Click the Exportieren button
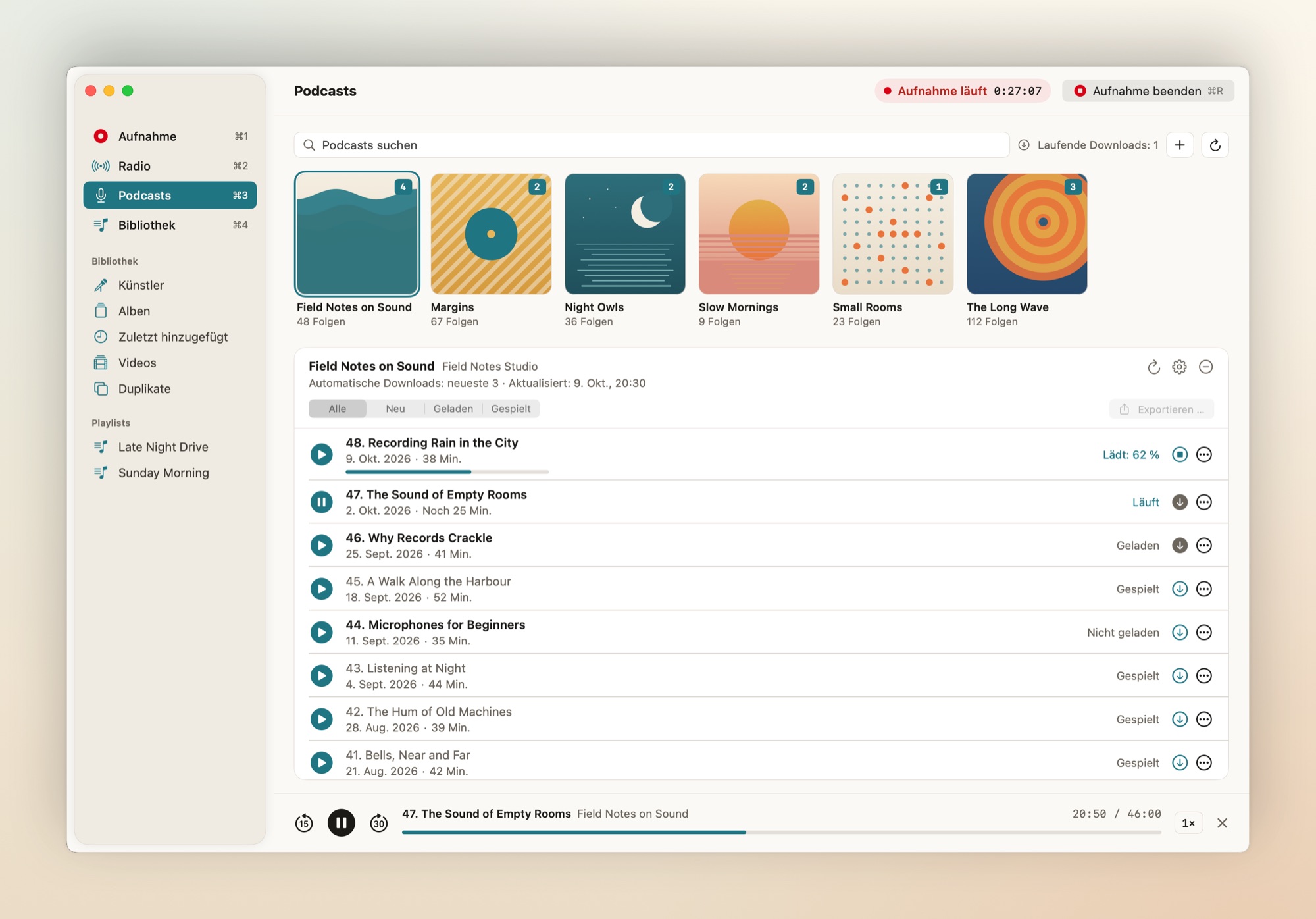This screenshot has width=1316, height=919. click(1162, 409)
